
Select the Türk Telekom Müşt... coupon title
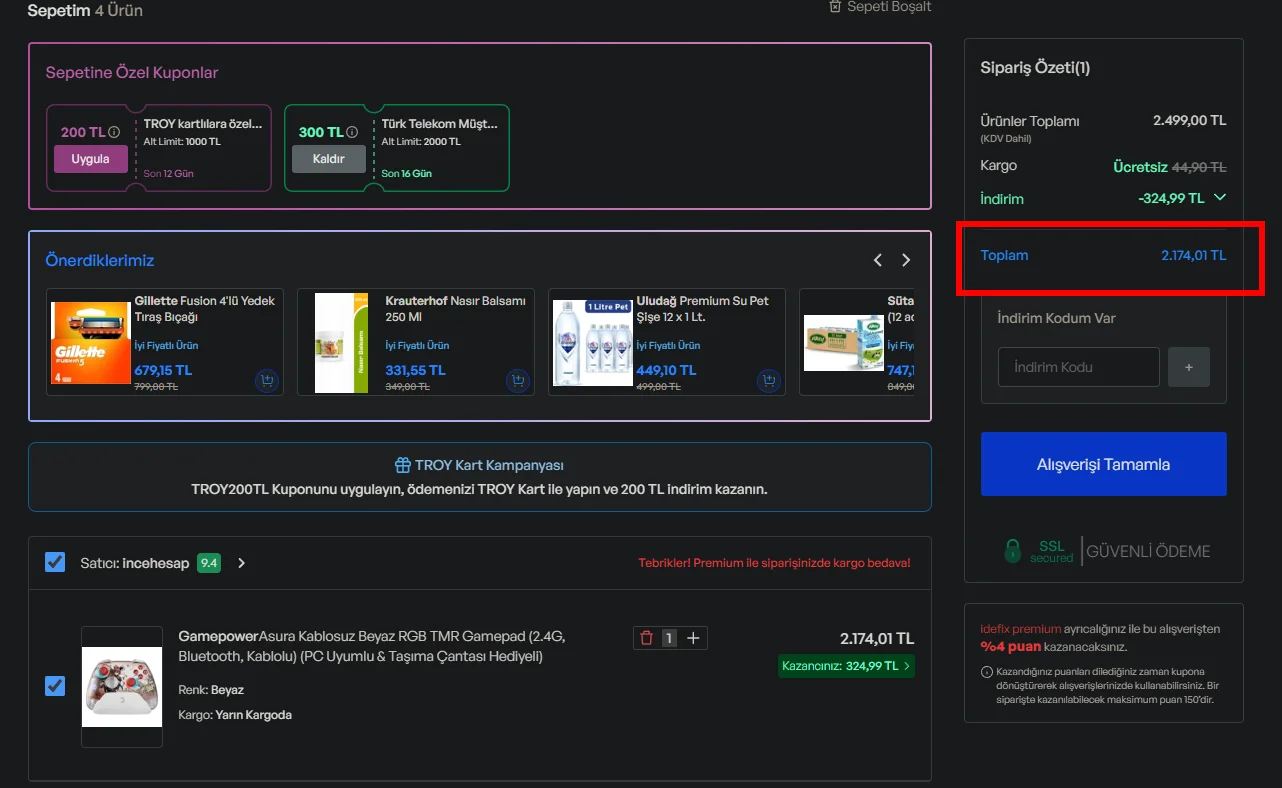point(439,124)
